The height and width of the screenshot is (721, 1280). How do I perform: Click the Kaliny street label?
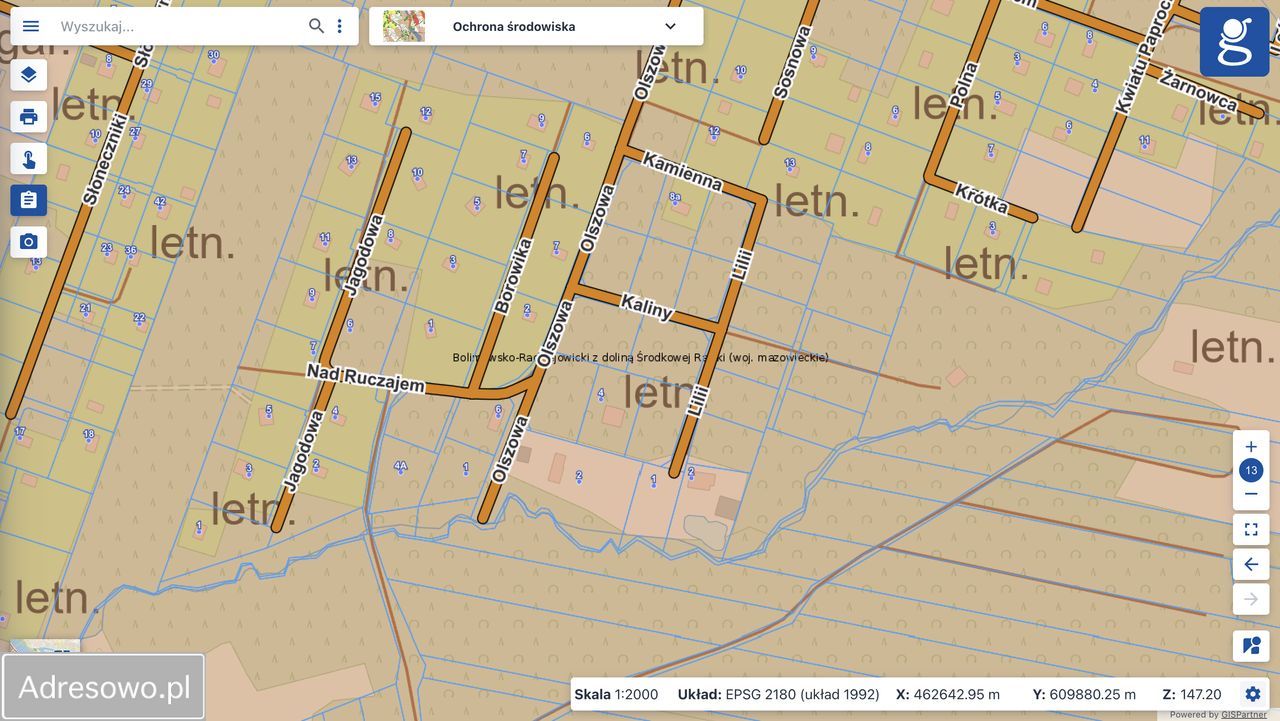click(x=646, y=305)
